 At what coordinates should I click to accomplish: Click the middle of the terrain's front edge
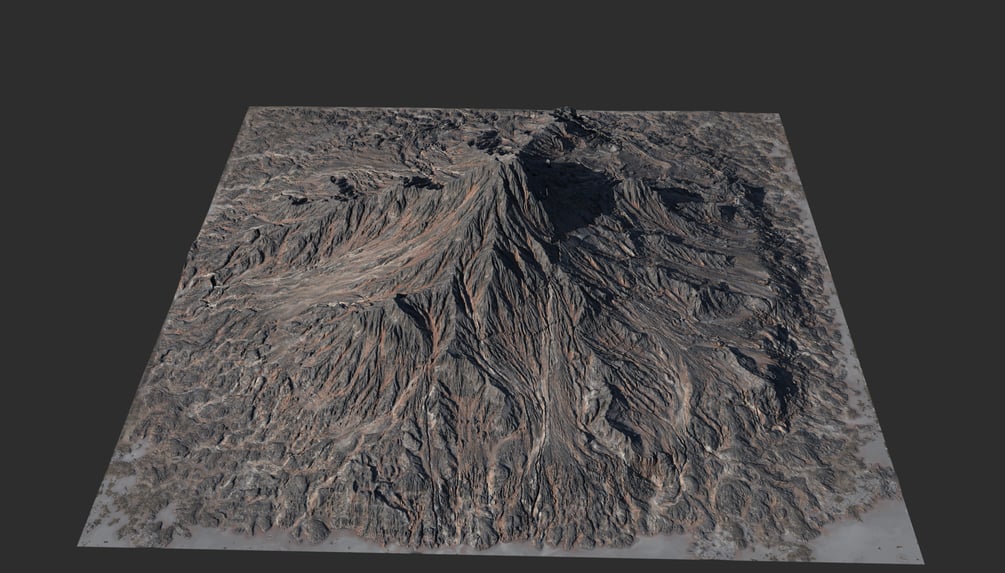click(500, 551)
